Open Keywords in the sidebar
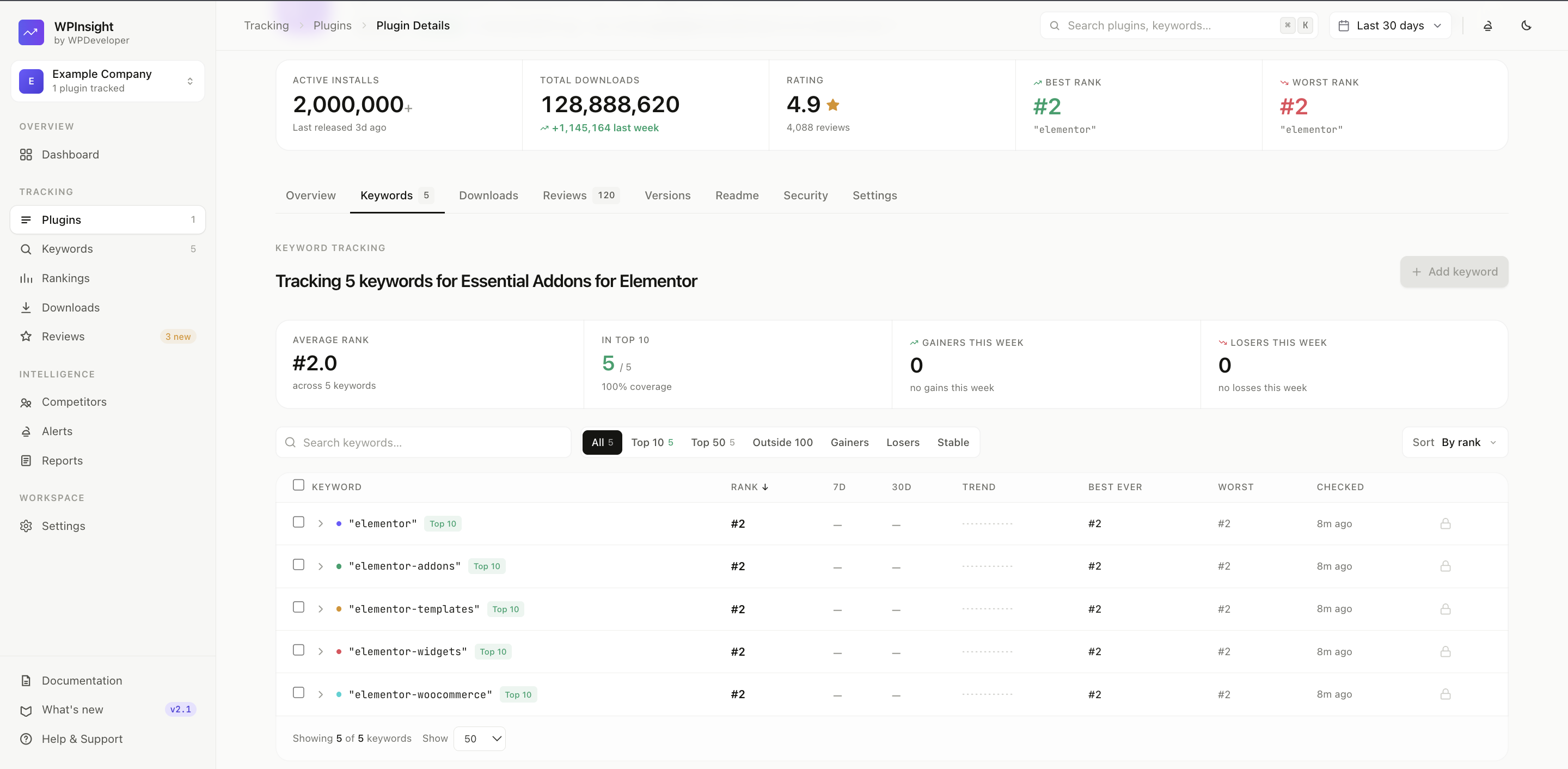Image resolution: width=1568 pixels, height=769 pixels. point(108,249)
